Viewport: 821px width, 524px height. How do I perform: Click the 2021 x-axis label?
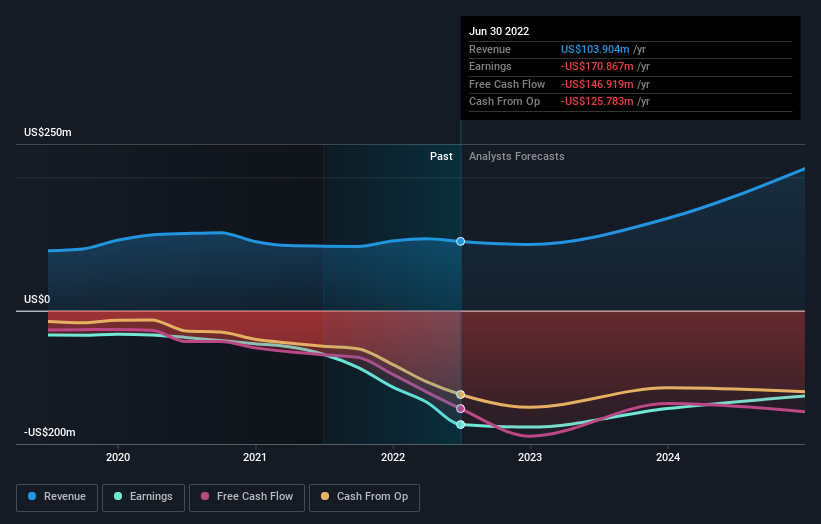click(254, 457)
